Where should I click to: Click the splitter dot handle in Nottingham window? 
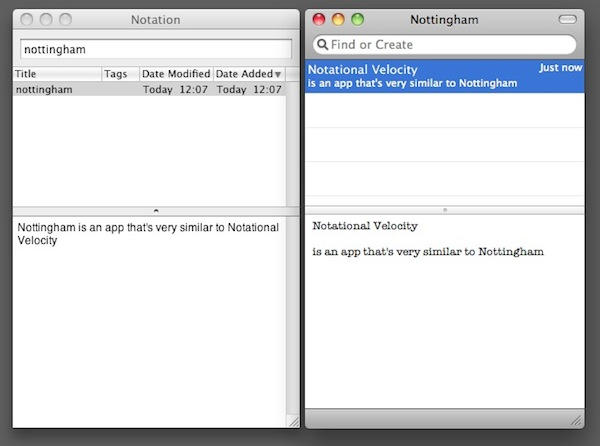[444, 210]
